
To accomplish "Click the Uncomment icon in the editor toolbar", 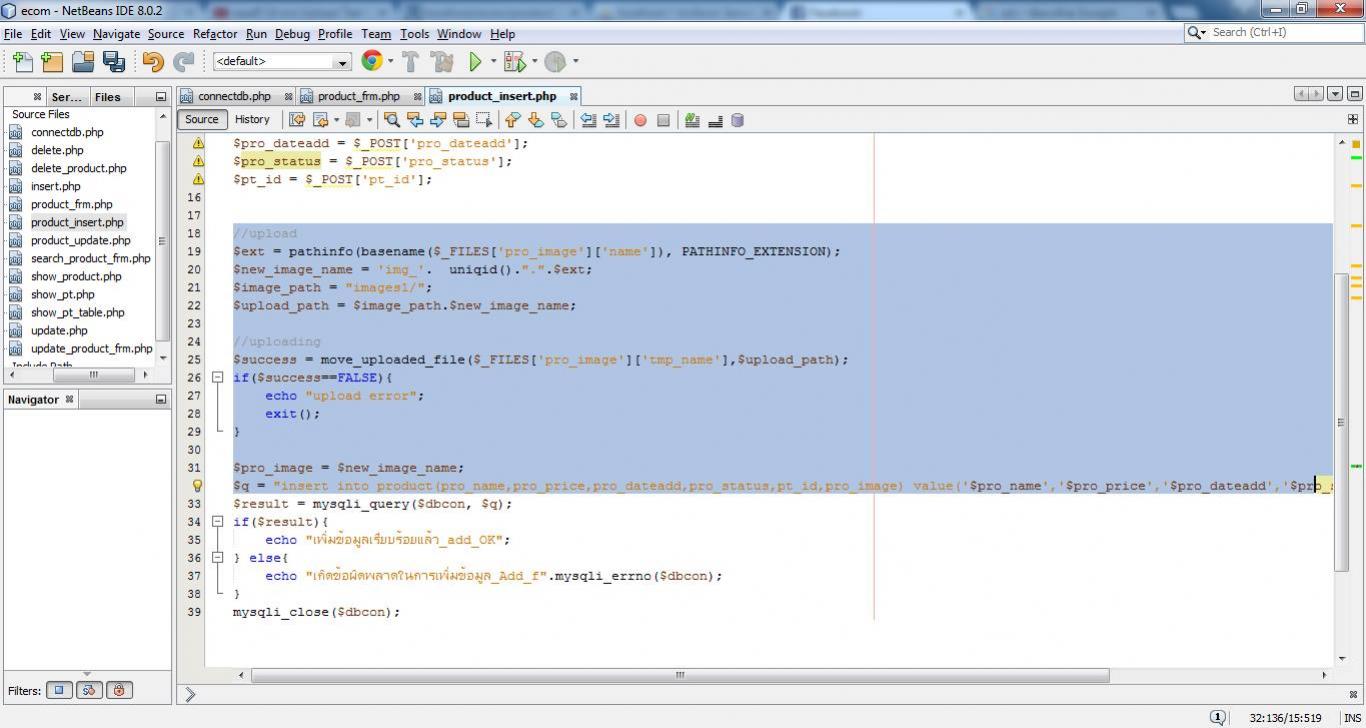I will tap(715, 120).
